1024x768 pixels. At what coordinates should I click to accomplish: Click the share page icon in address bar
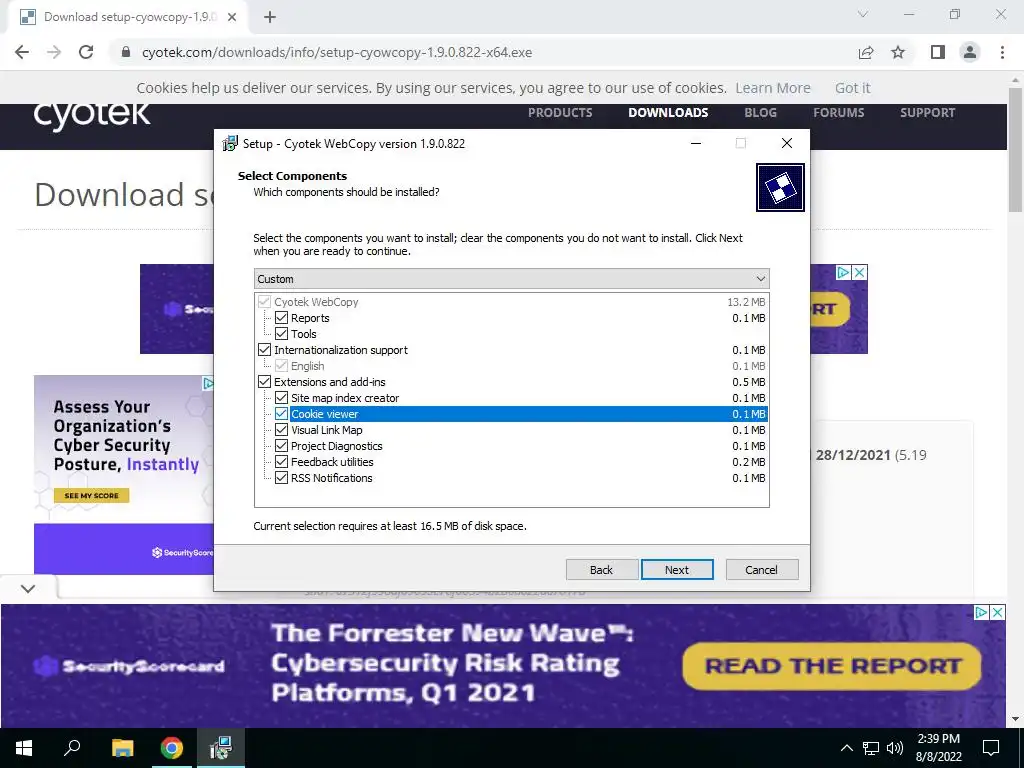tap(866, 52)
